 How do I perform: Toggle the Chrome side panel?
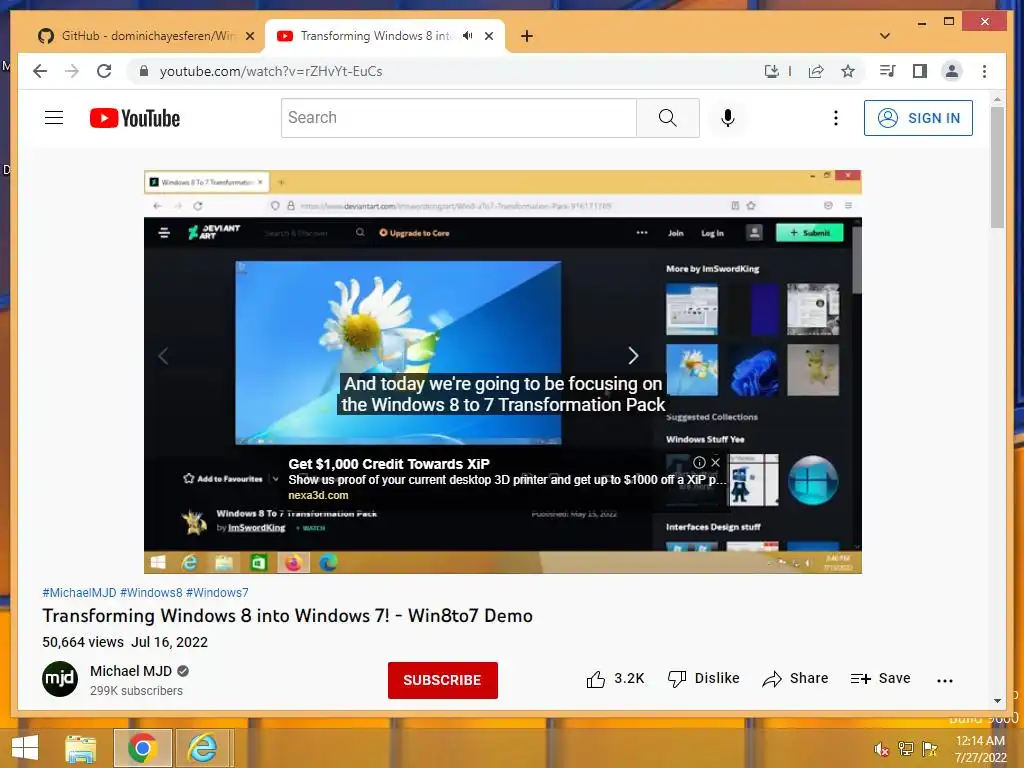(x=920, y=71)
